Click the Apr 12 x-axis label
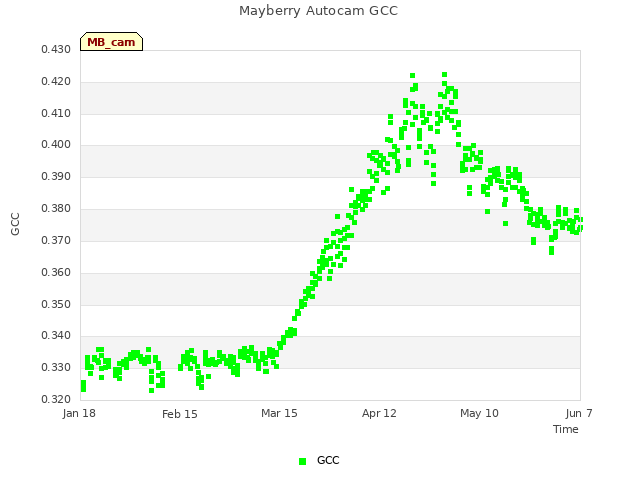 point(379,413)
